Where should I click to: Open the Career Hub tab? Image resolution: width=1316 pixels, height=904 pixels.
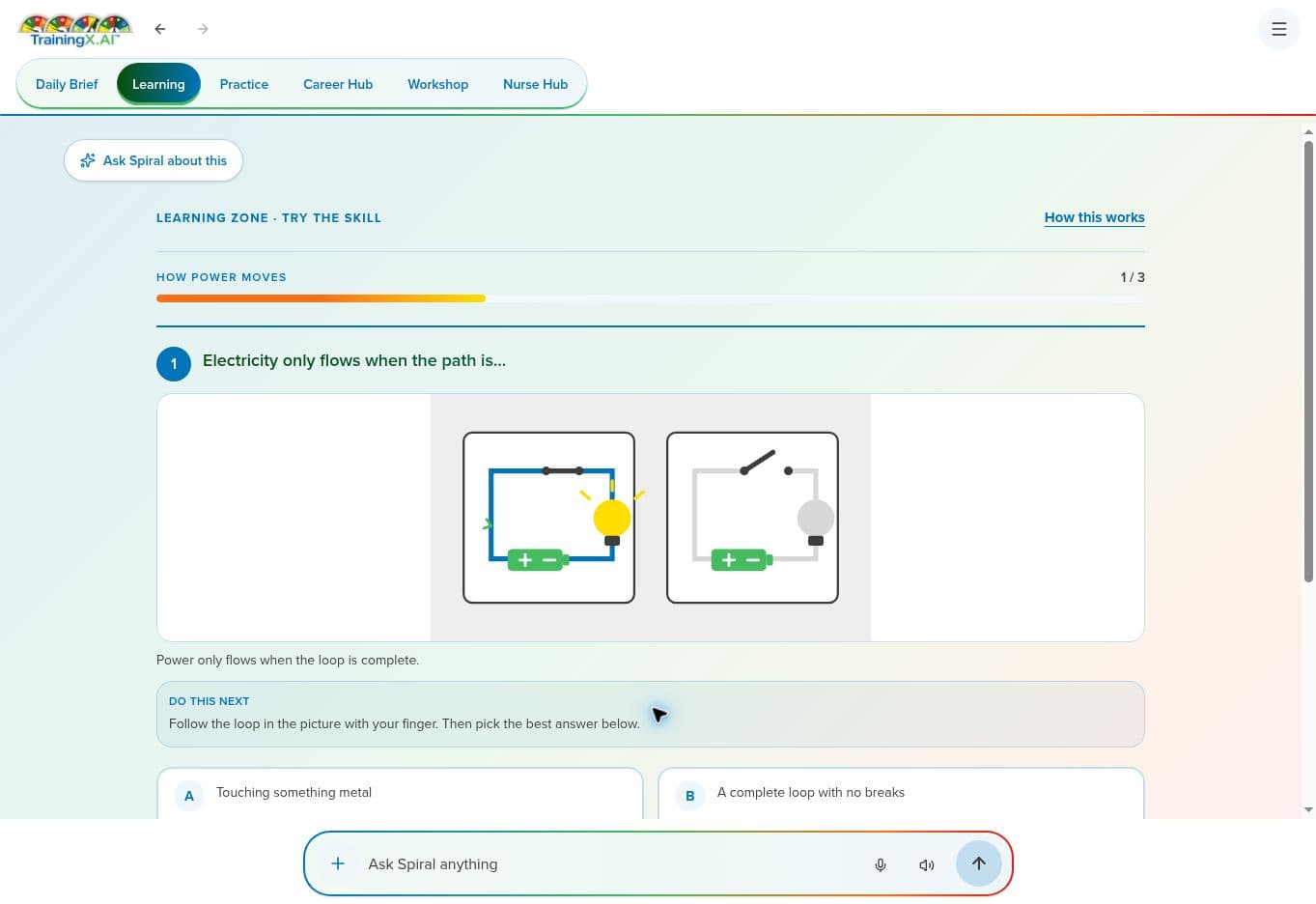(338, 84)
